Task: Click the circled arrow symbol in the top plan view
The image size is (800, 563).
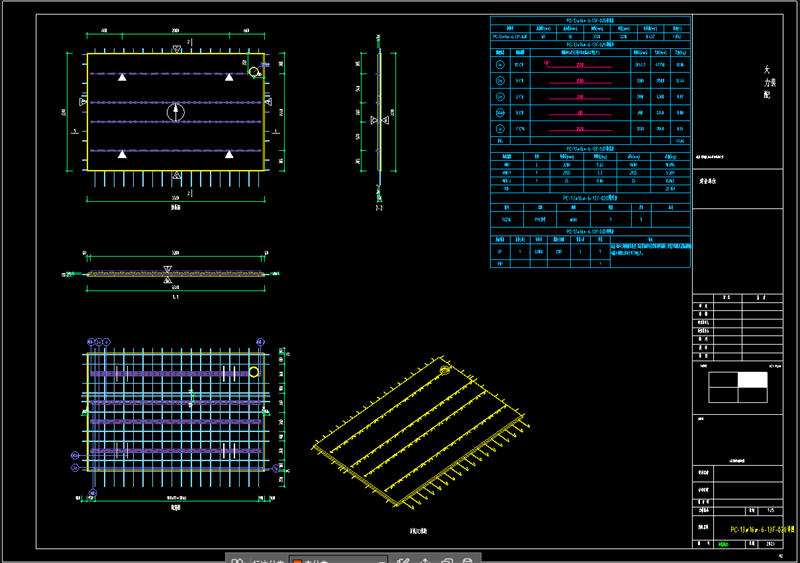Action: pyautogui.click(x=176, y=112)
